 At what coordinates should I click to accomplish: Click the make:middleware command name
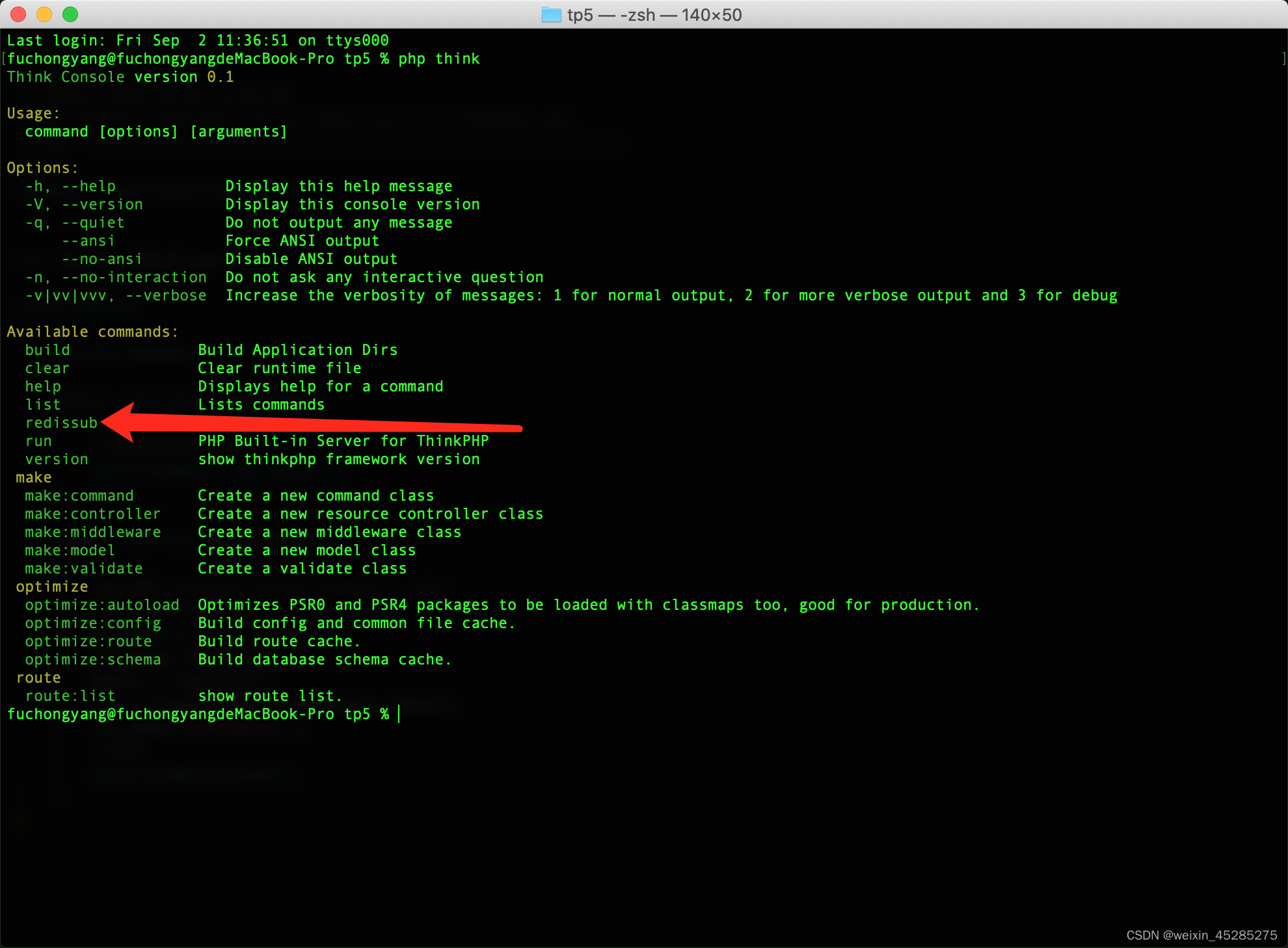coord(92,532)
